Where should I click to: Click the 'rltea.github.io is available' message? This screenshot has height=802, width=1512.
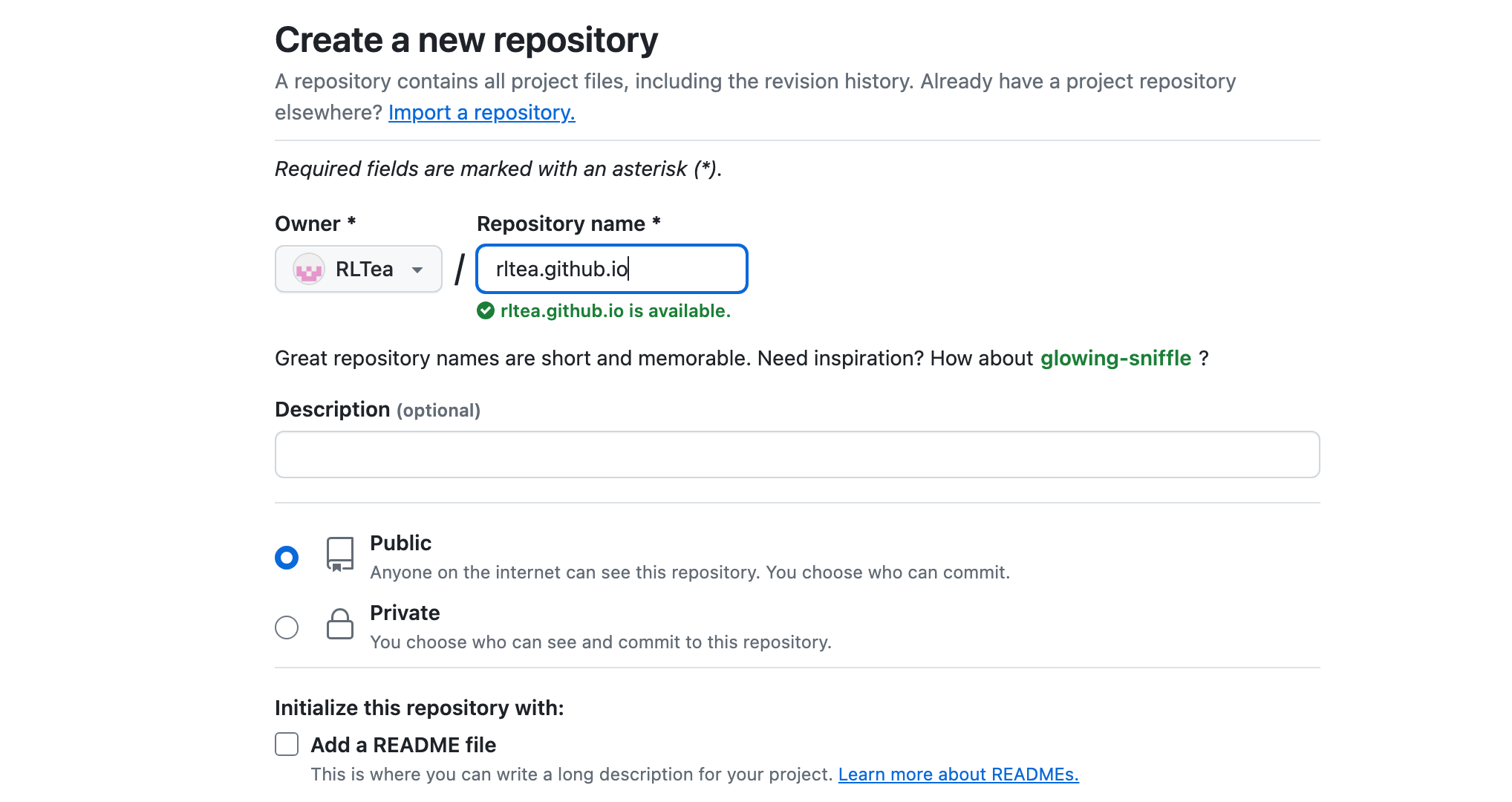[615, 311]
